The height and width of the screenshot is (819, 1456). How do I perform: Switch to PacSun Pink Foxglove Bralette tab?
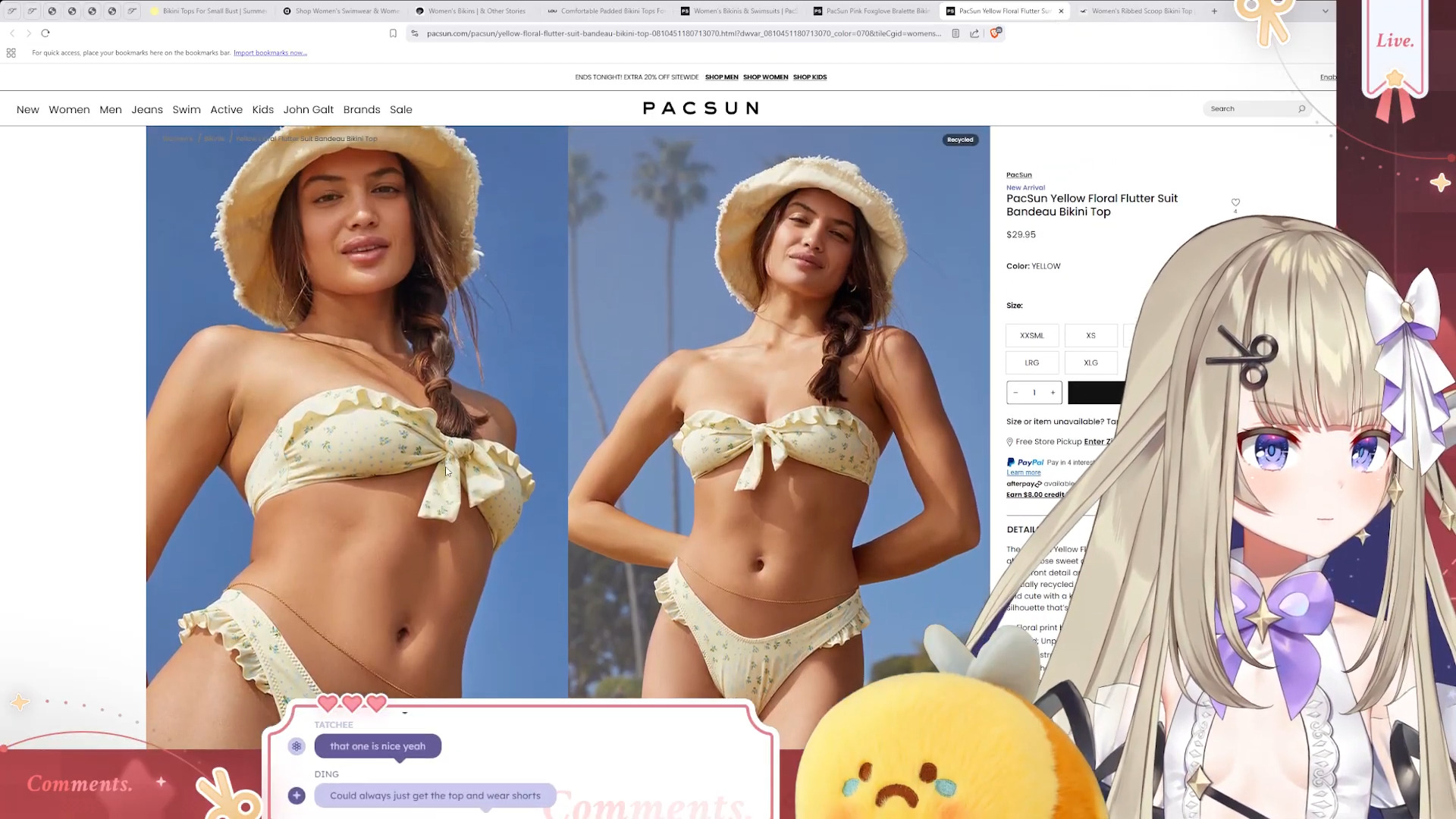pos(871,11)
